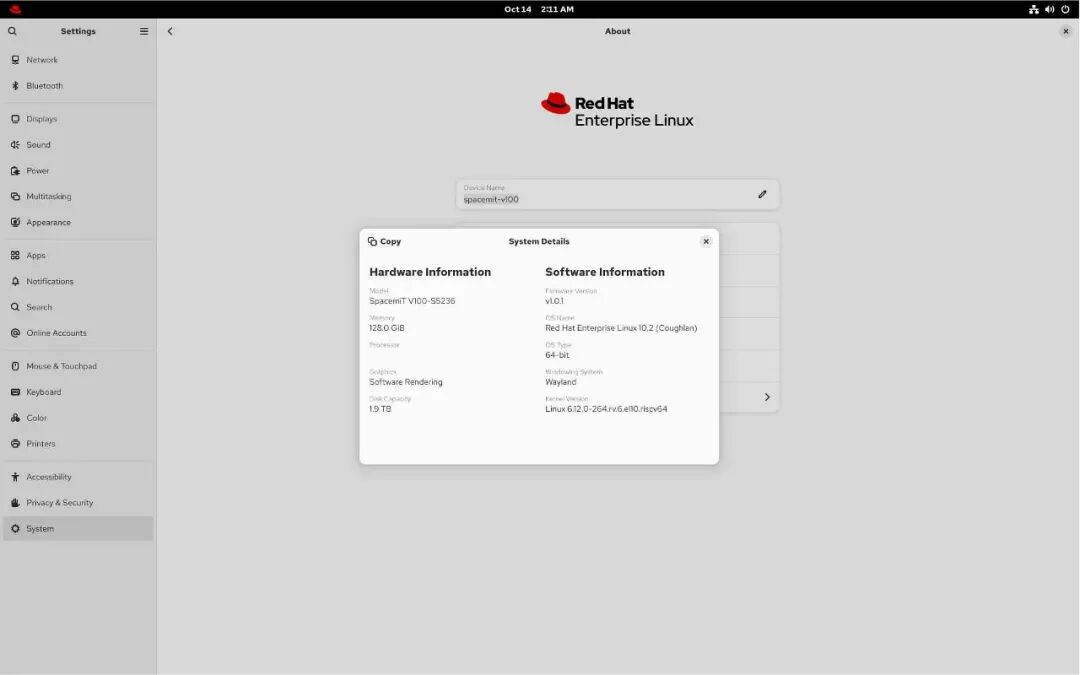The height and width of the screenshot is (675, 1080).
Task: Select Keyboard label in sidebar
Action: [x=44, y=392]
